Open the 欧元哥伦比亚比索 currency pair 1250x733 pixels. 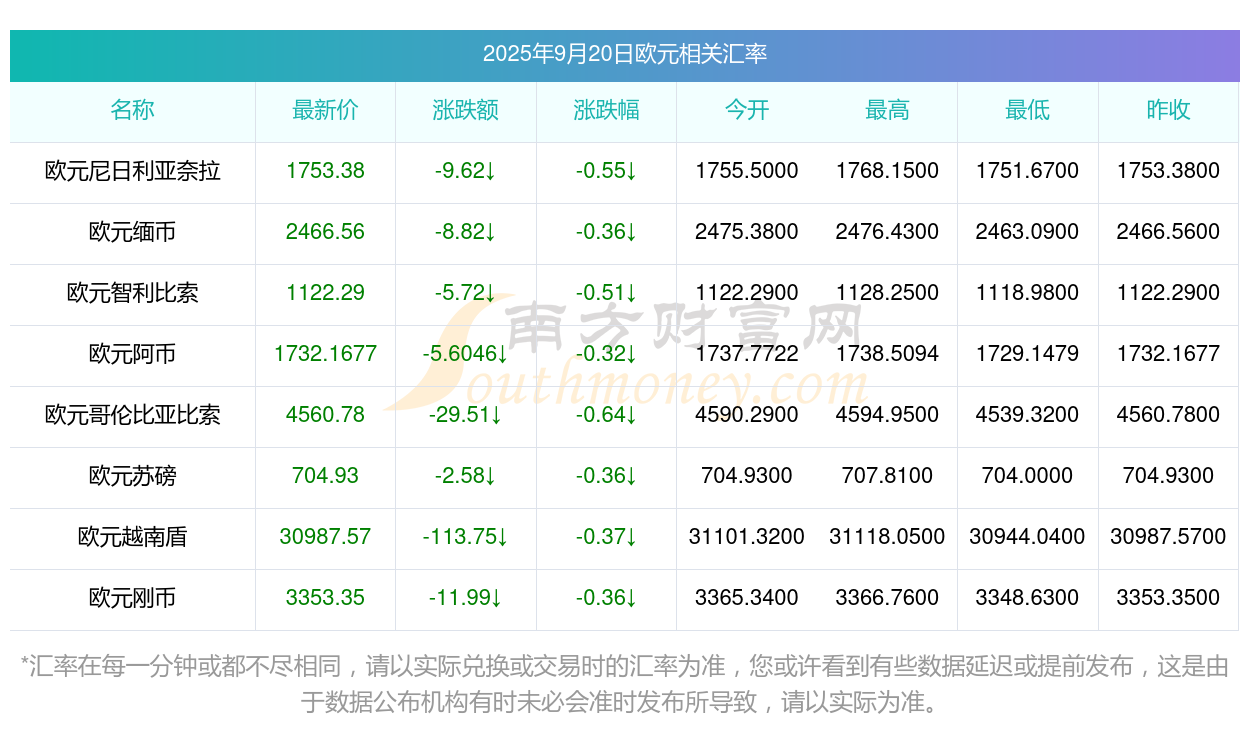pos(133,415)
